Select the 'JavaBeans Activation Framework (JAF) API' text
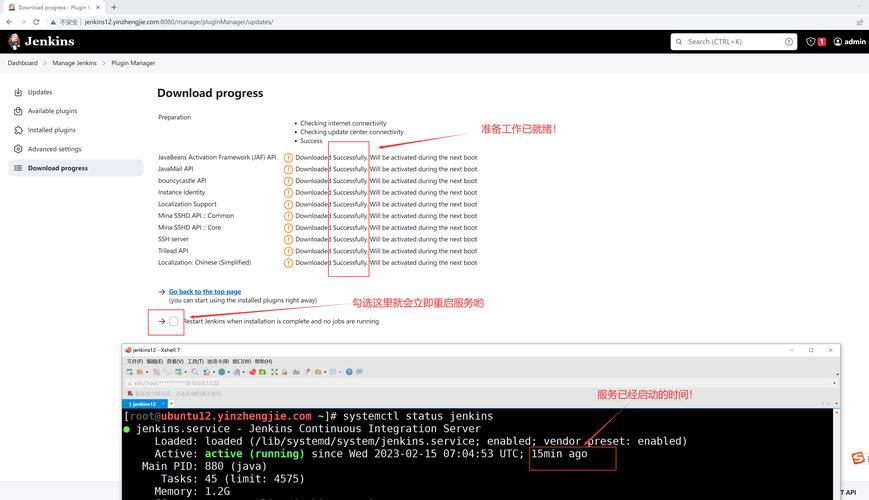869x500 pixels. [x=217, y=157]
